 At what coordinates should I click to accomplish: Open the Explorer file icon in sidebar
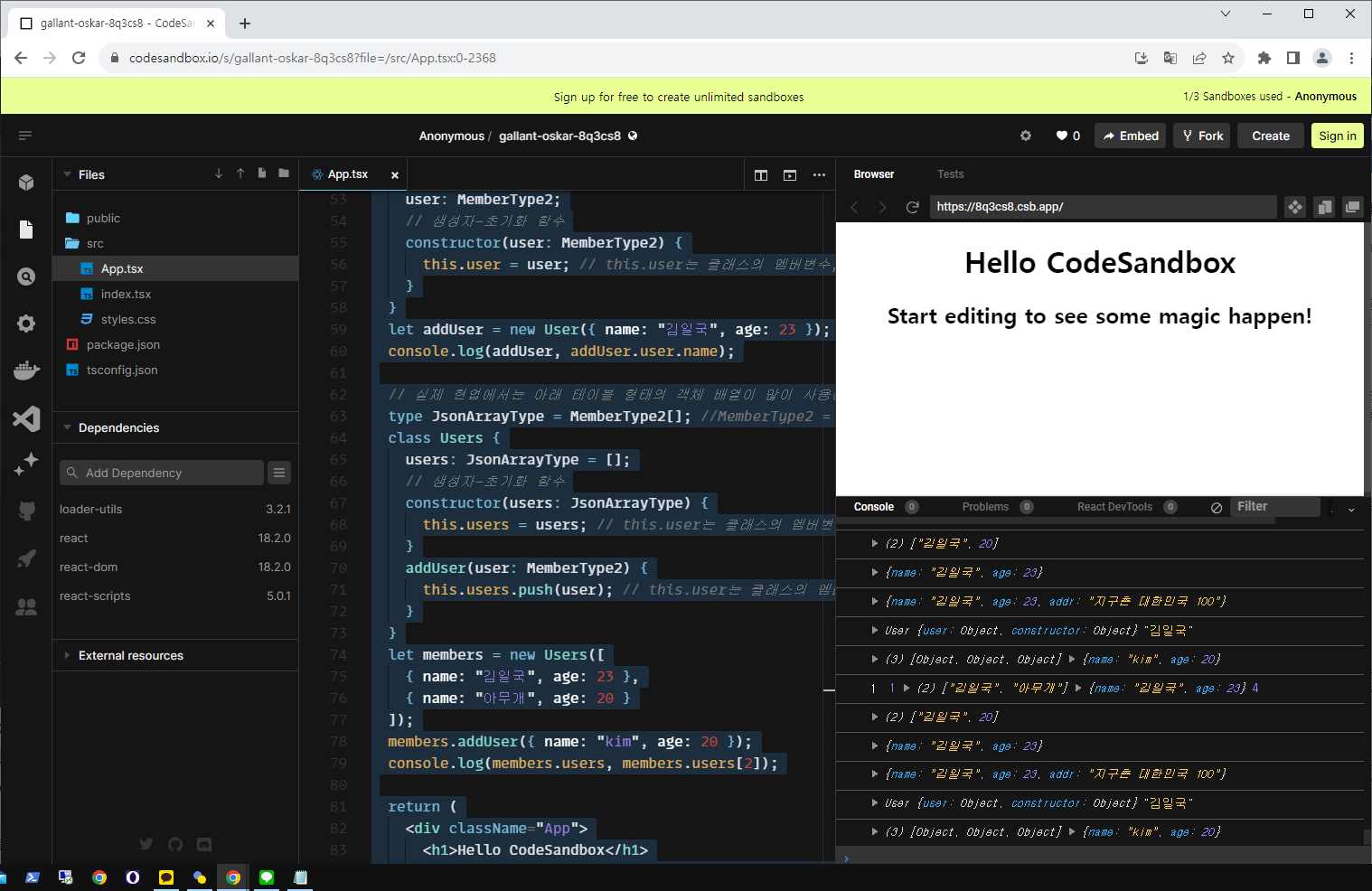[x=26, y=230]
